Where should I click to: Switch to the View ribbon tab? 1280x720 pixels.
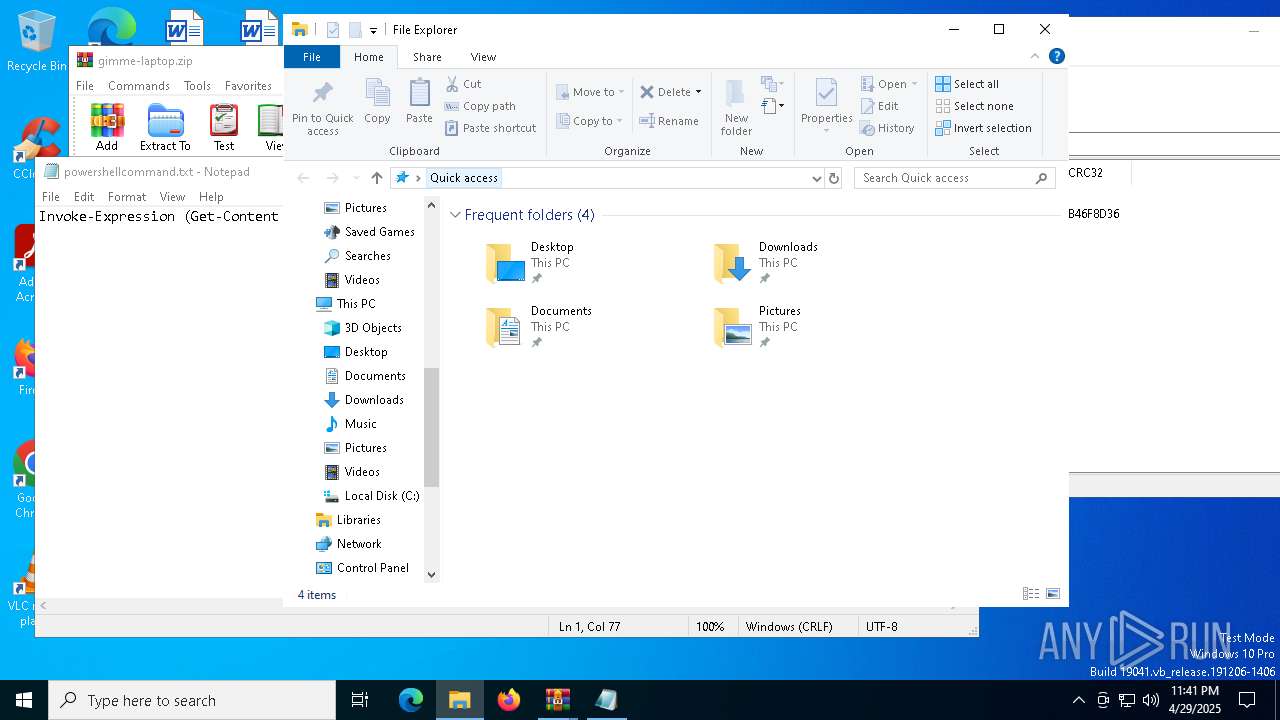(483, 57)
